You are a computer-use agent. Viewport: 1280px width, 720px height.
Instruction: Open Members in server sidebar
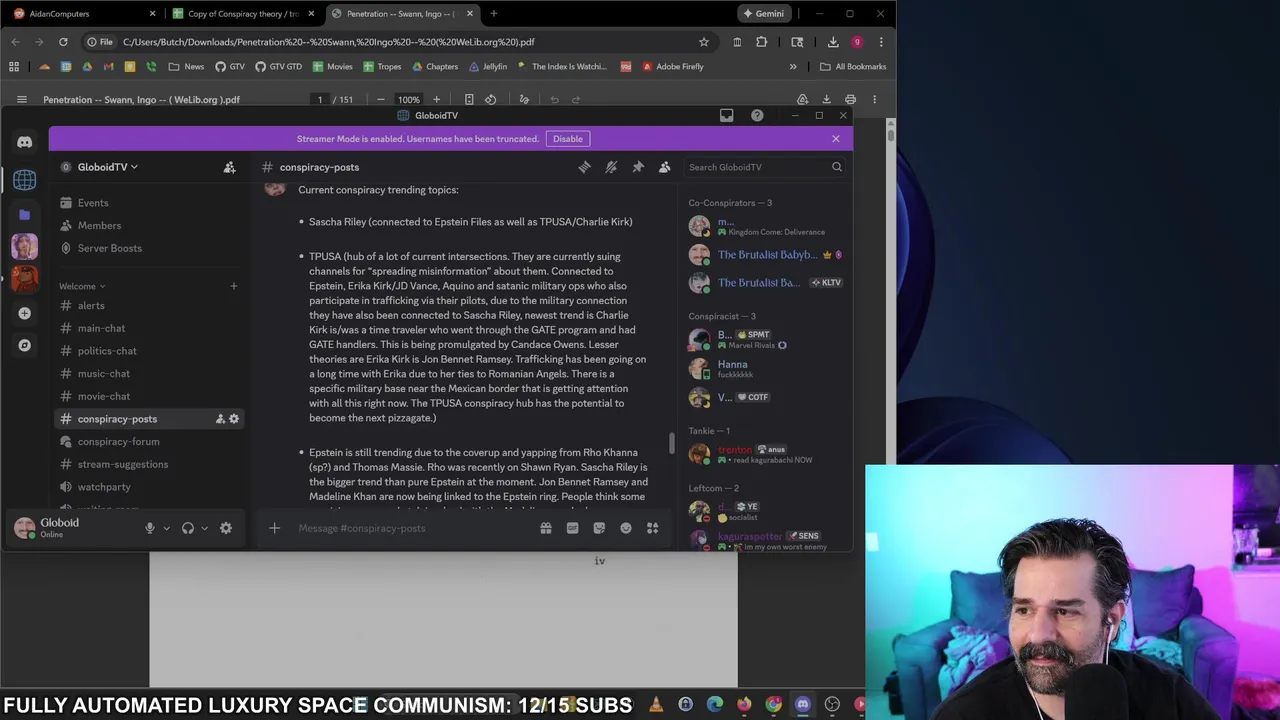(x=148, y=226)
